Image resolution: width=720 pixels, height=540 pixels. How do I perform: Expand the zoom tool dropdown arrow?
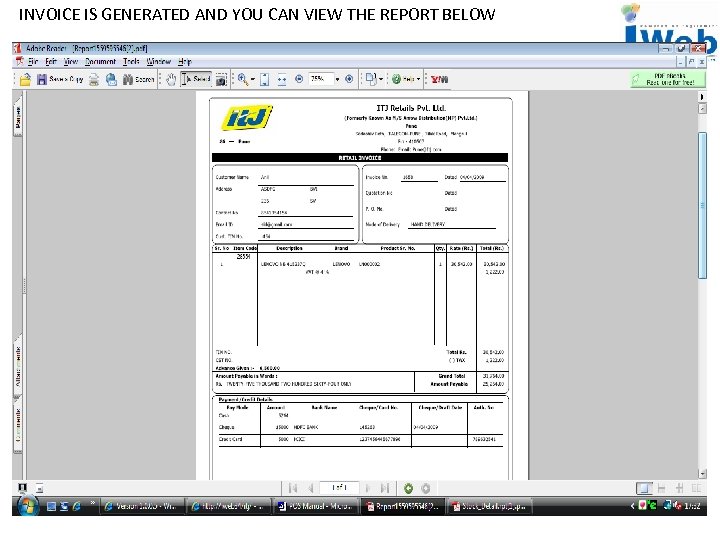click(253, 79)
